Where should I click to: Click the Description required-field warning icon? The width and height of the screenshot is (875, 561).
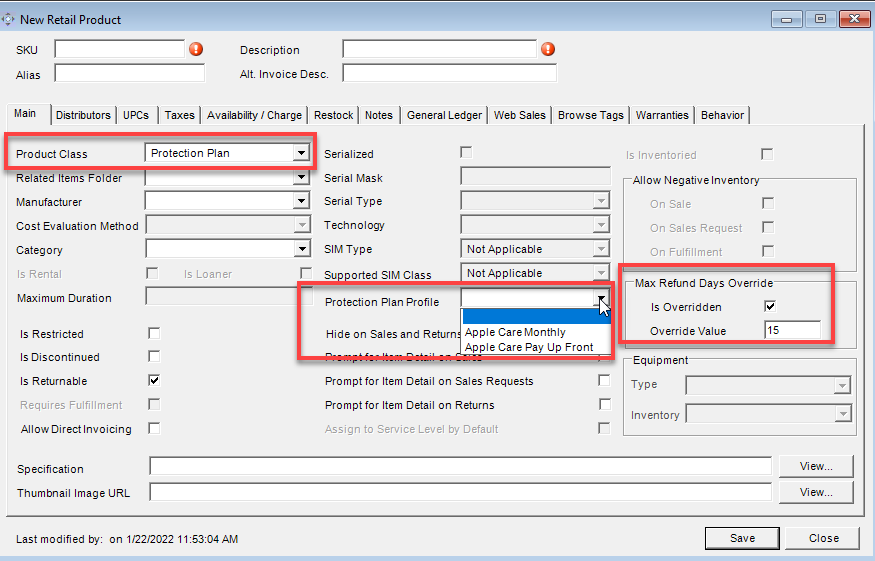point(548,49)
